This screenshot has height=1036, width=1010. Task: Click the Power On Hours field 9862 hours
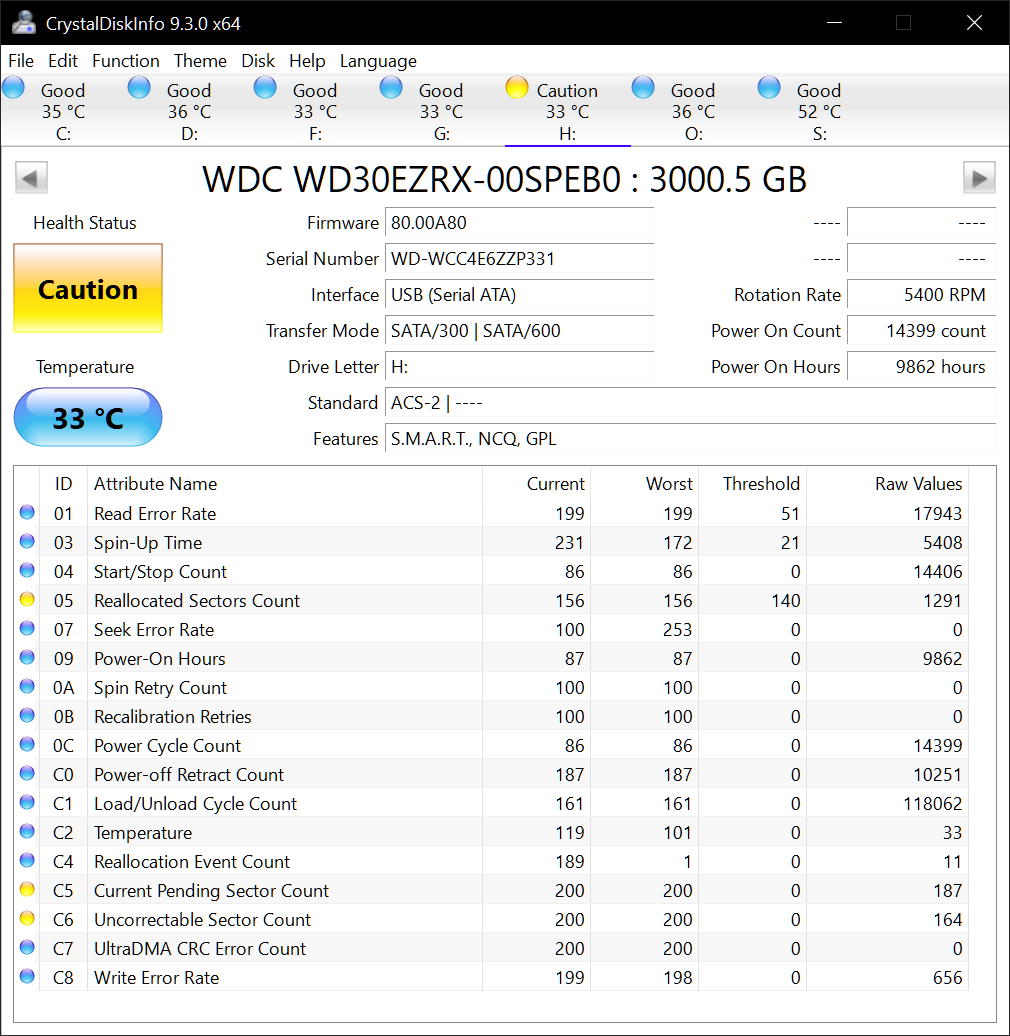(x=921, y=367)
